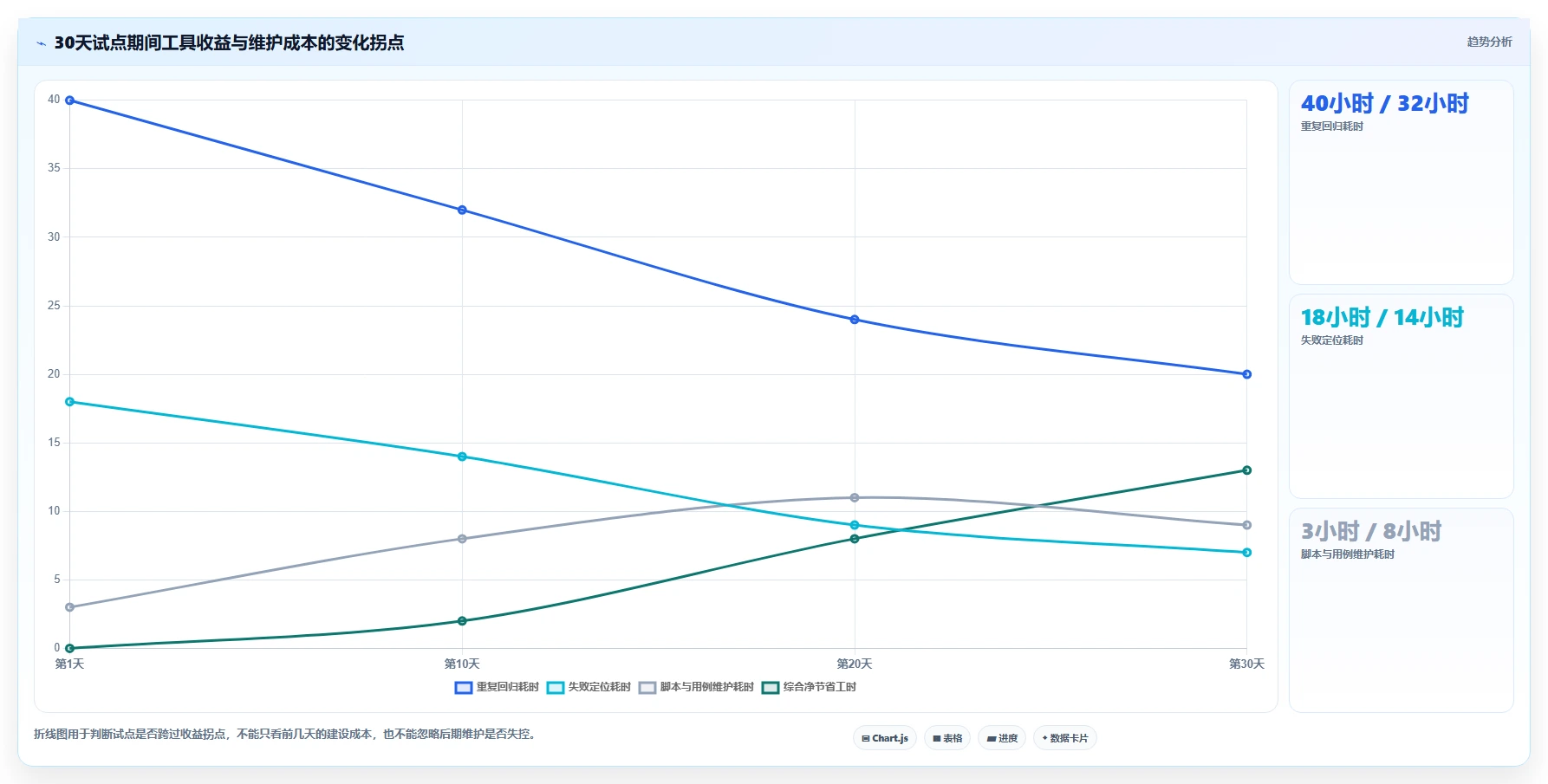Click the 第10天 x-axis label
1548x784 pixels.
[x=462, y=664]
